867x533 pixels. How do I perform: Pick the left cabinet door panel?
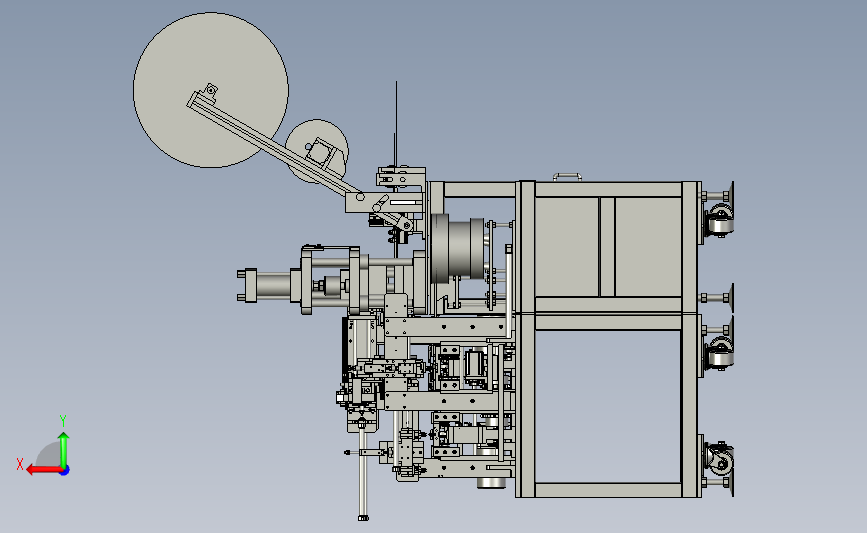coord(567,247)
